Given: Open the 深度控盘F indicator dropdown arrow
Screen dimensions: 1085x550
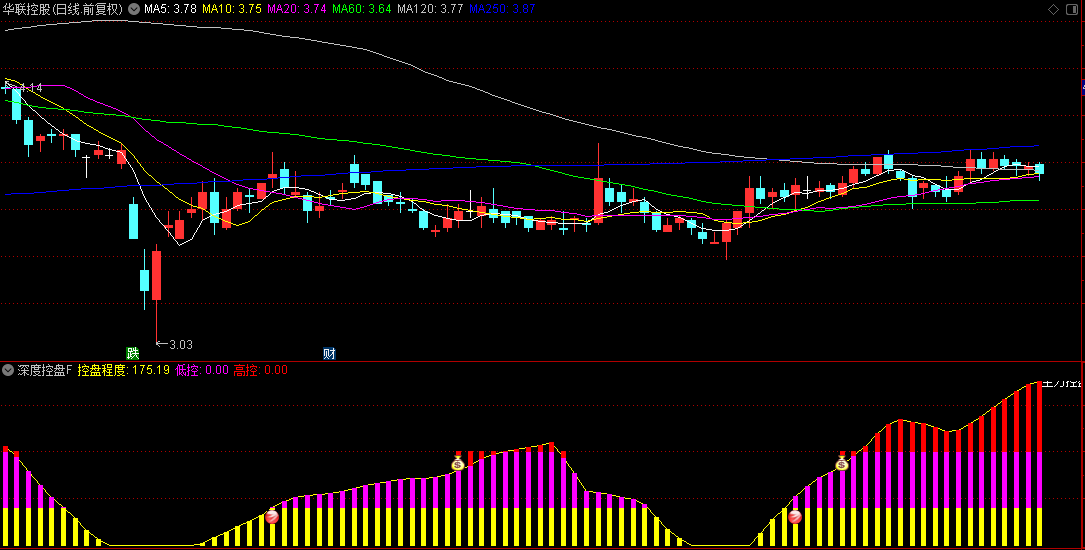Looking at the screenshot, I should (x=8, y=370).
